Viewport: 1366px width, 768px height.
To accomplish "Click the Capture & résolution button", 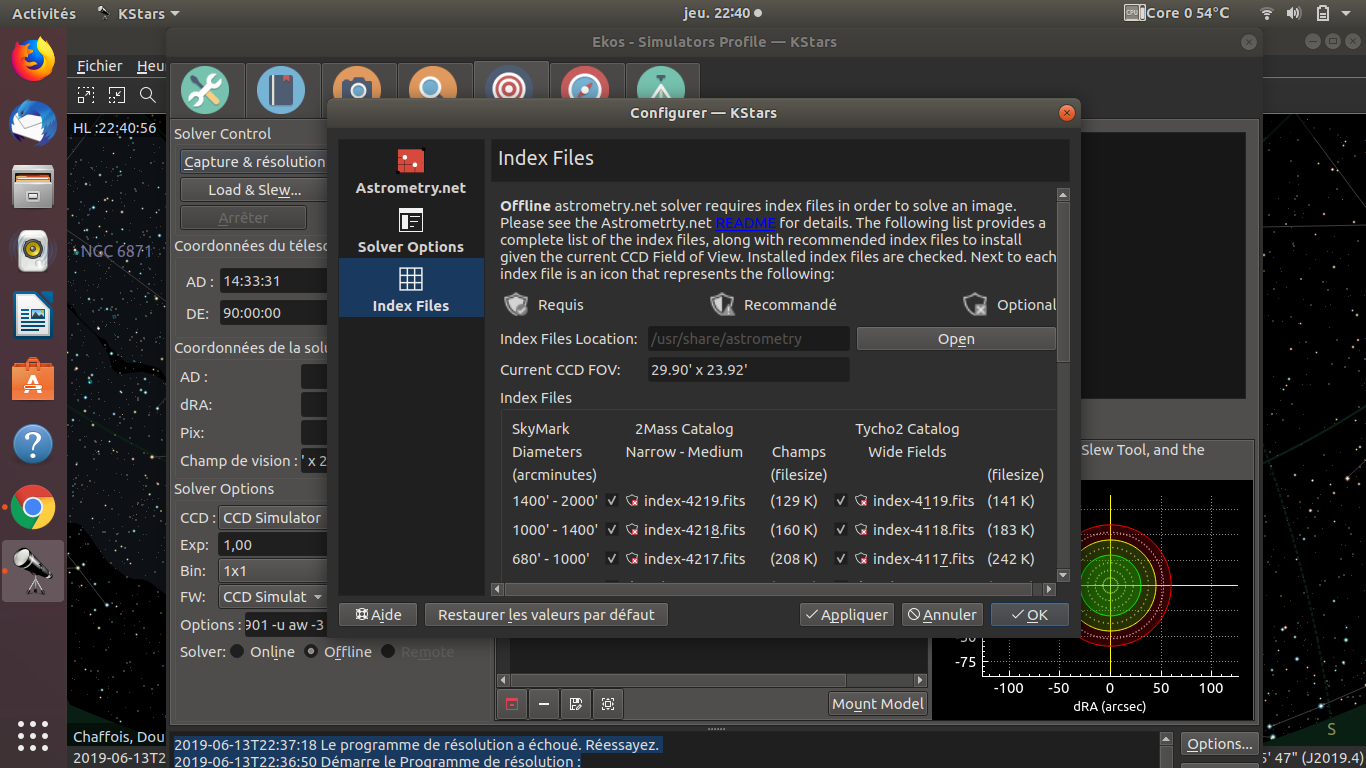I will [254, 162].
